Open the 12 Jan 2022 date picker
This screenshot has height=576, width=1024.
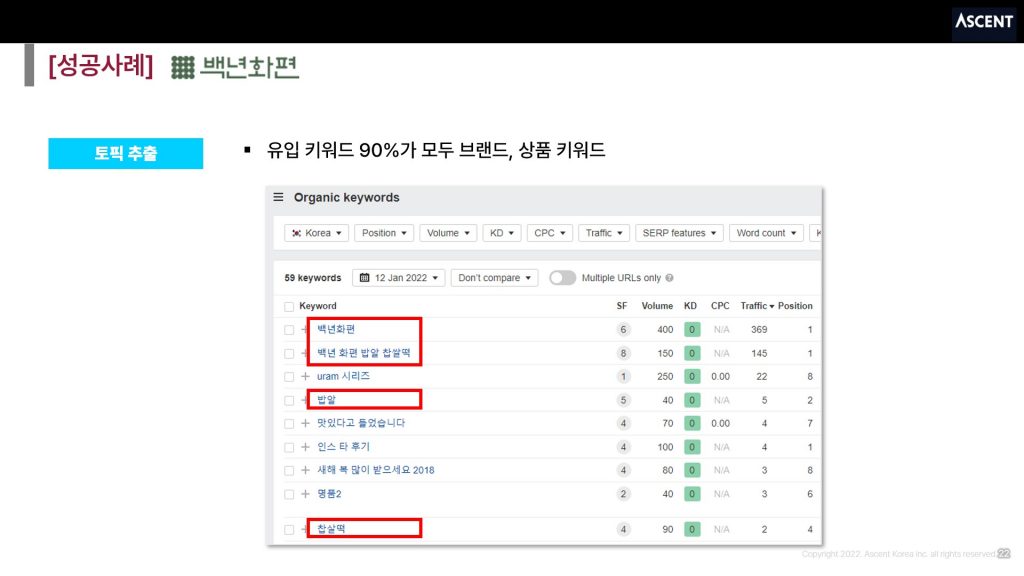tap(398, 278)
